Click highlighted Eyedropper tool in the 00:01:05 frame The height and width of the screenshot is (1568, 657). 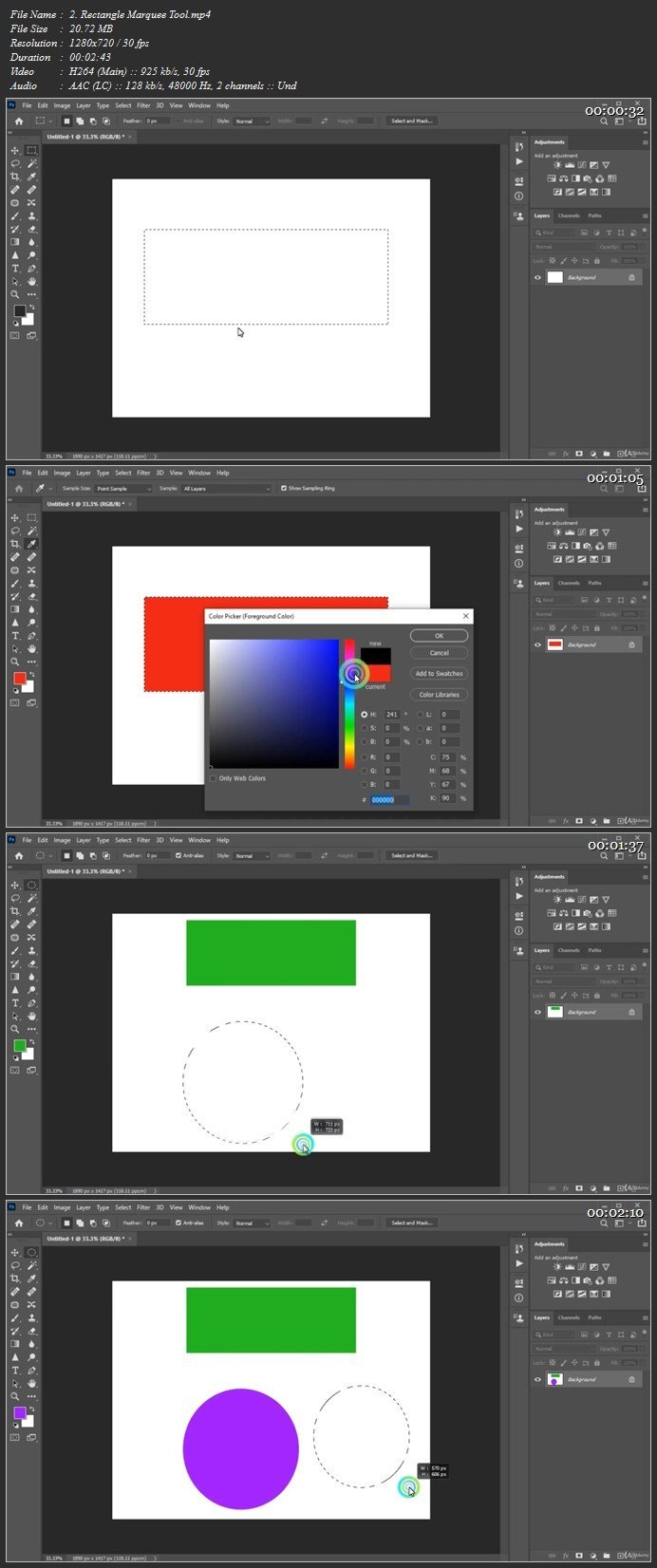click(31, 544)
